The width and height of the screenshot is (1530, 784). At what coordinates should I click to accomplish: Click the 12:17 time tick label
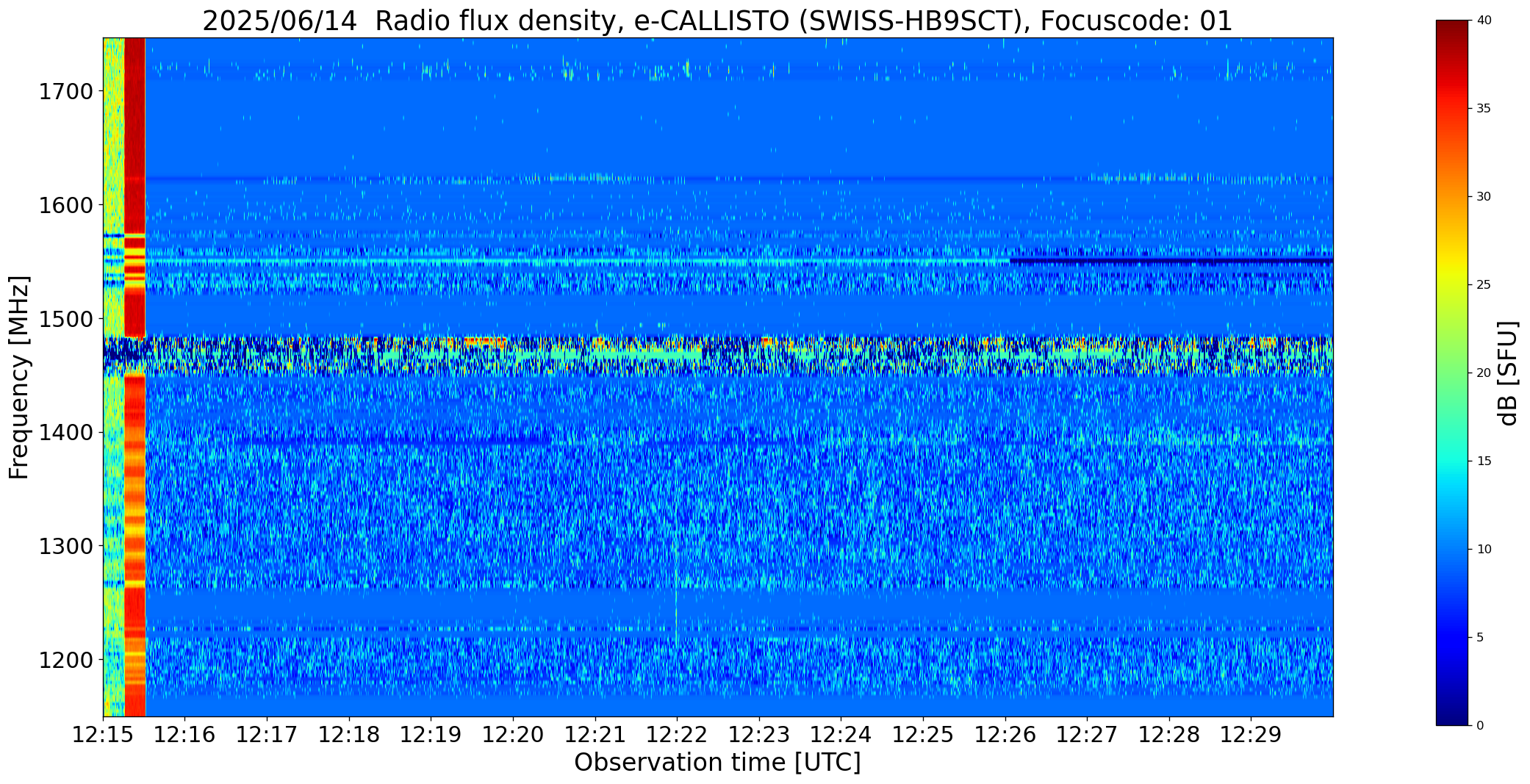267,735
